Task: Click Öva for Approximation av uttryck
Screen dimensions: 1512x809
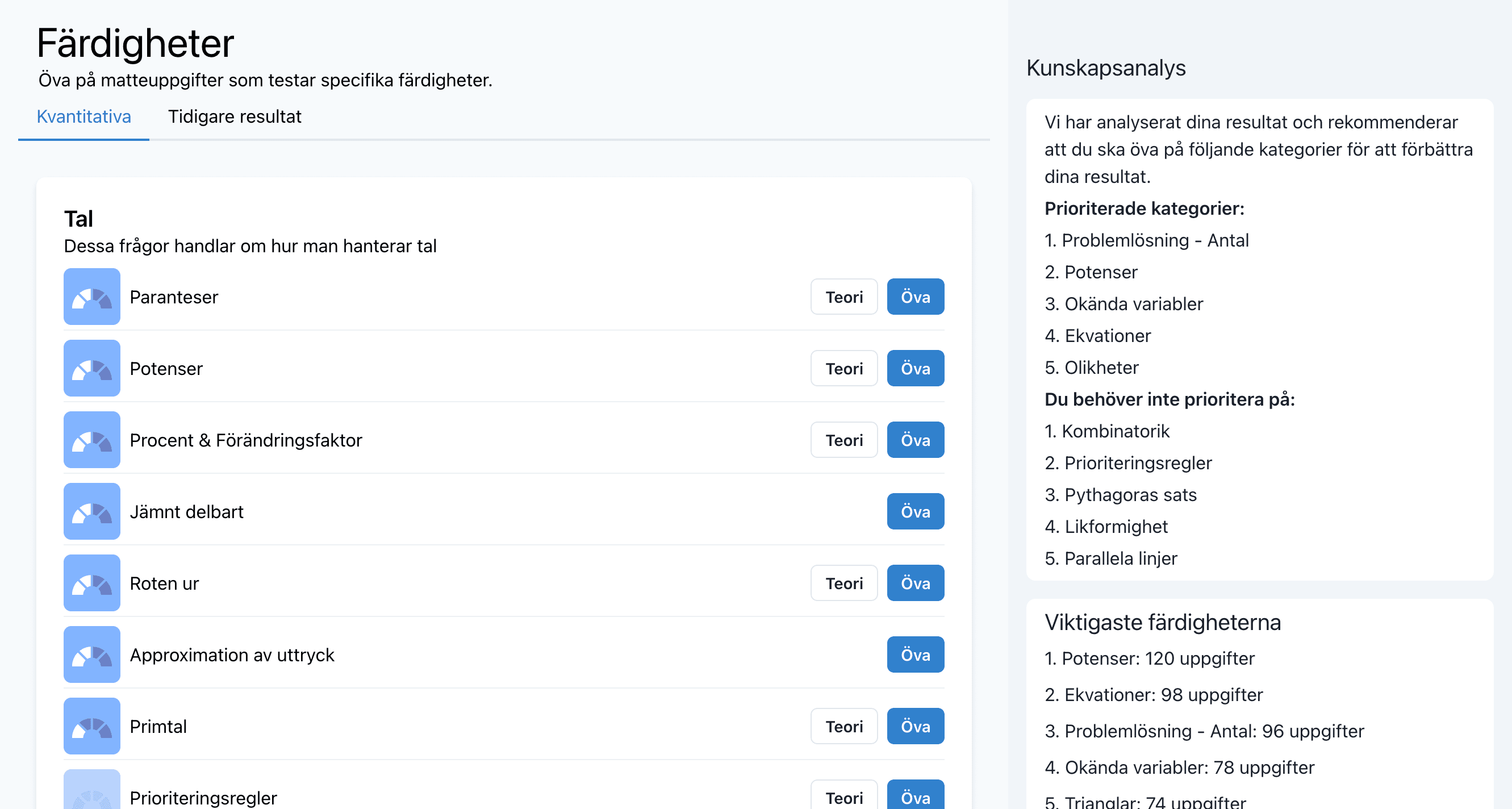Action: pyautogui.click(x=914, y=654)
